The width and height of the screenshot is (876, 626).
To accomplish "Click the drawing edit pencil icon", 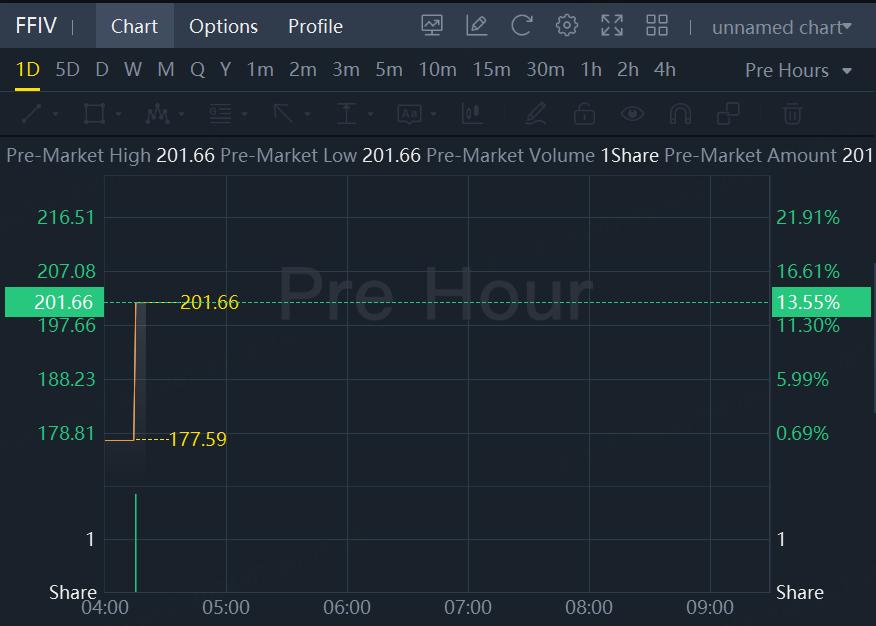I will pos(477,26).
